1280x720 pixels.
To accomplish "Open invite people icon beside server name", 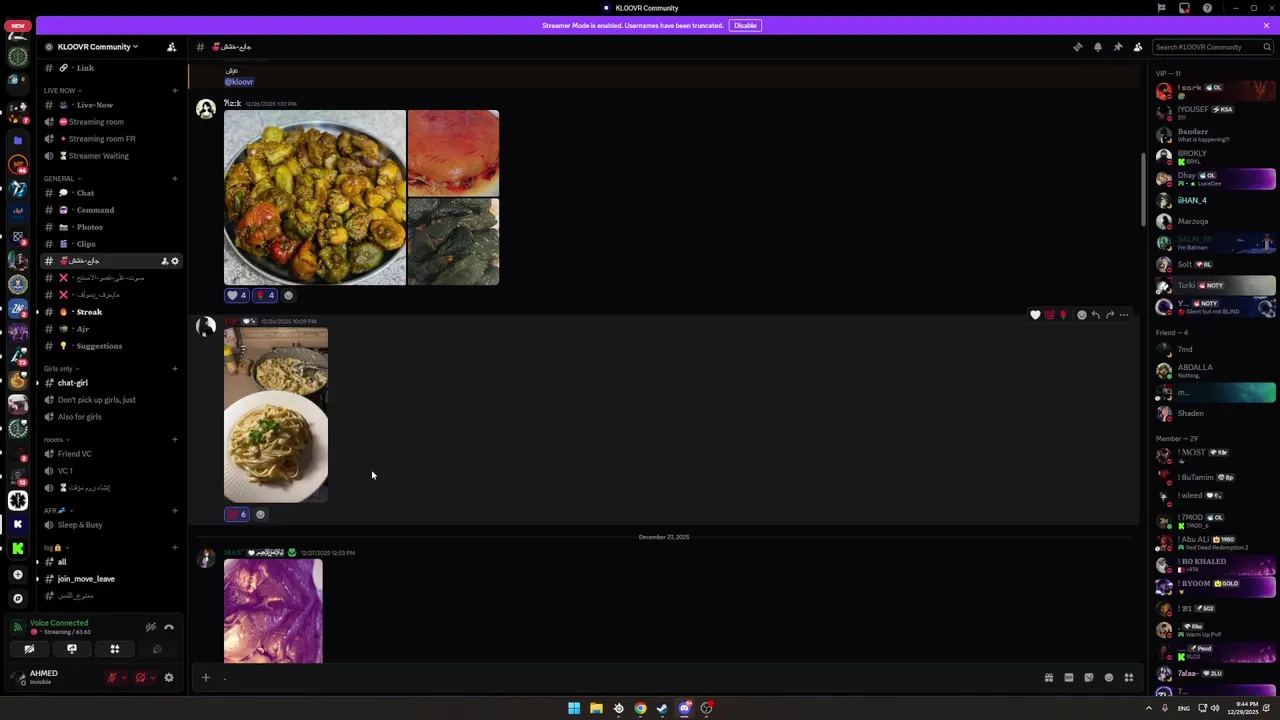I will (x=171, y=47).
